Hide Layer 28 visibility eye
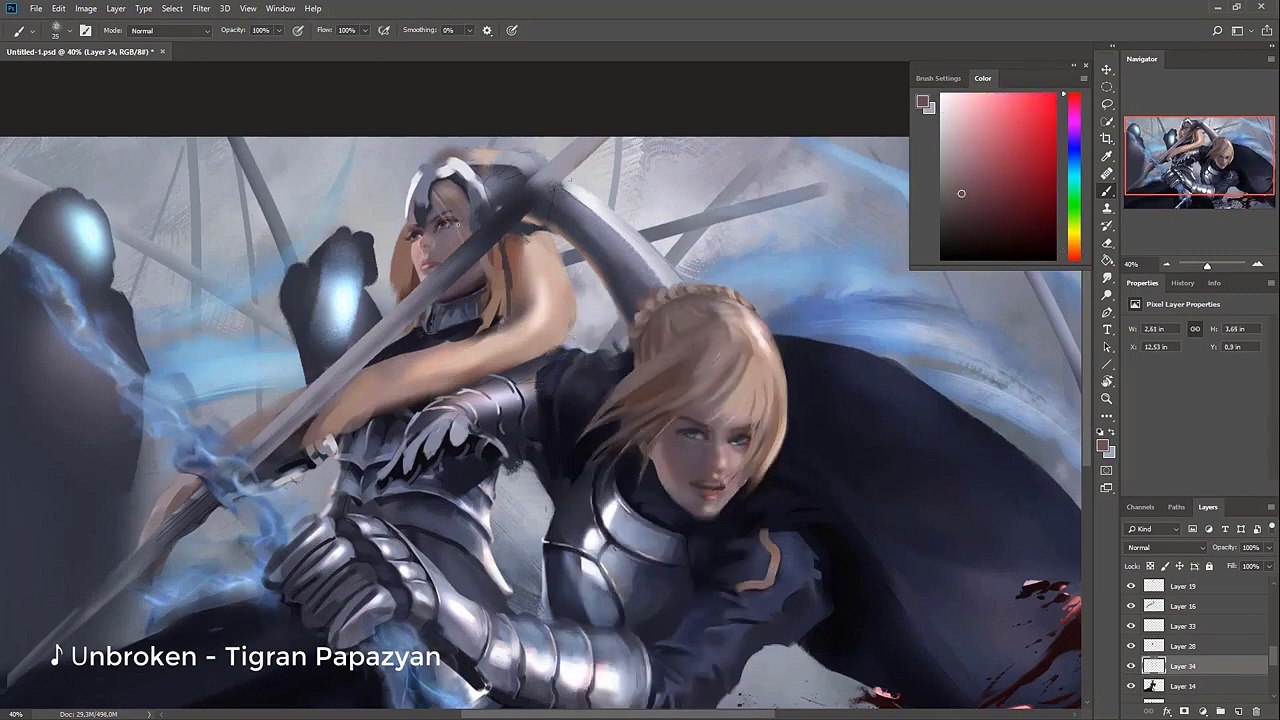Viewport: 1280px width, 720px height. [x=1131, y=646]
